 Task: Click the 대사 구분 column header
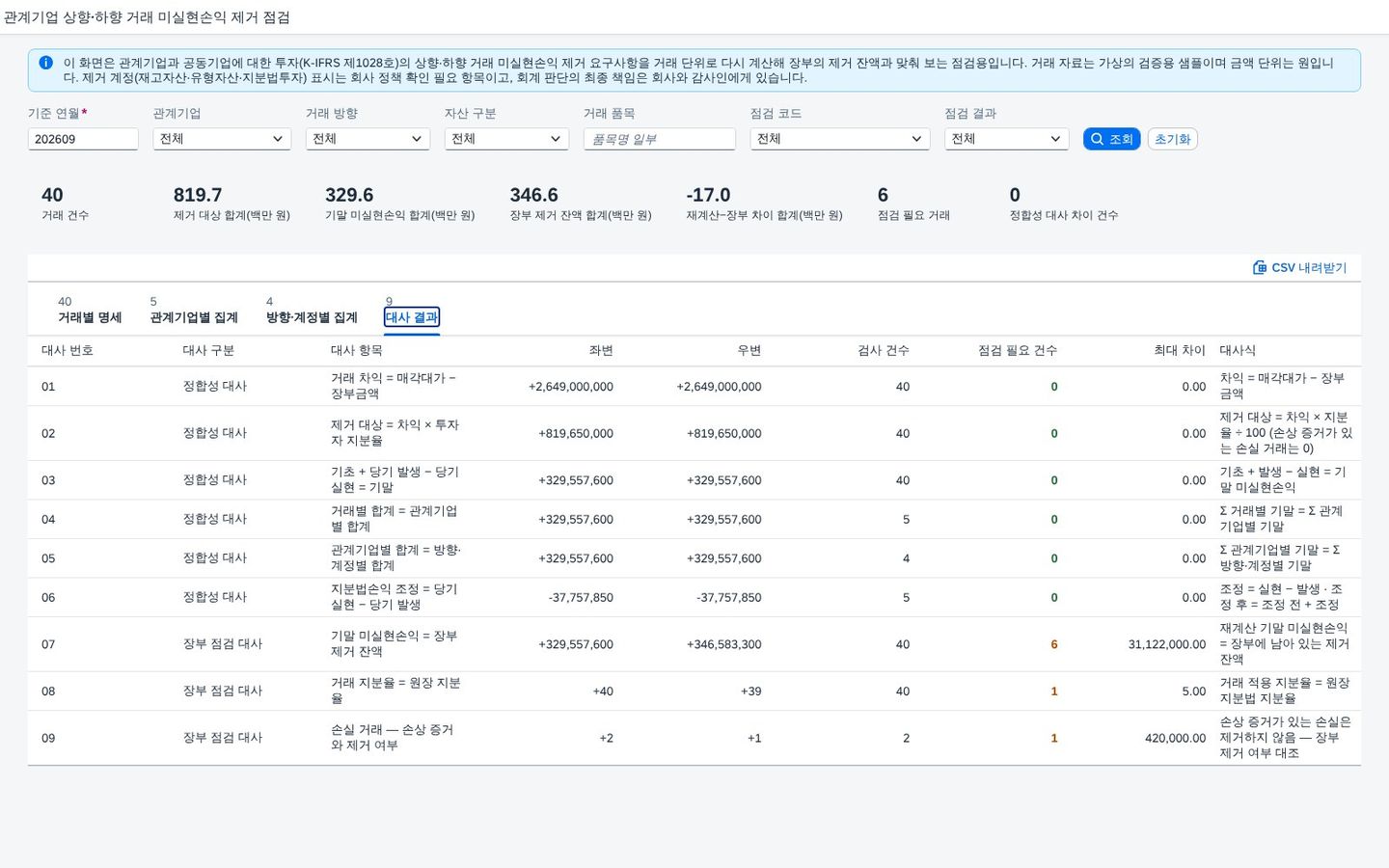pyautogui.click(x=208, y=350)
